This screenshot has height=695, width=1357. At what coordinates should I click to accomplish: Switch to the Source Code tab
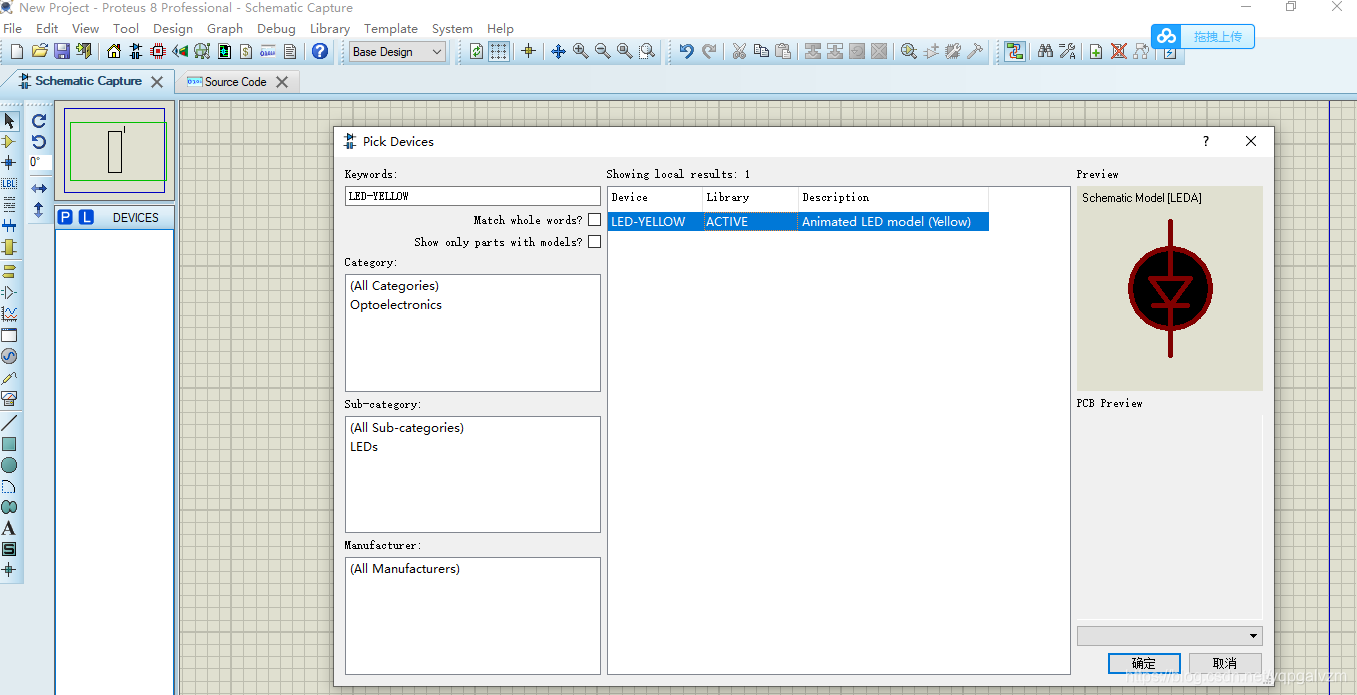(x=235, y=82)
